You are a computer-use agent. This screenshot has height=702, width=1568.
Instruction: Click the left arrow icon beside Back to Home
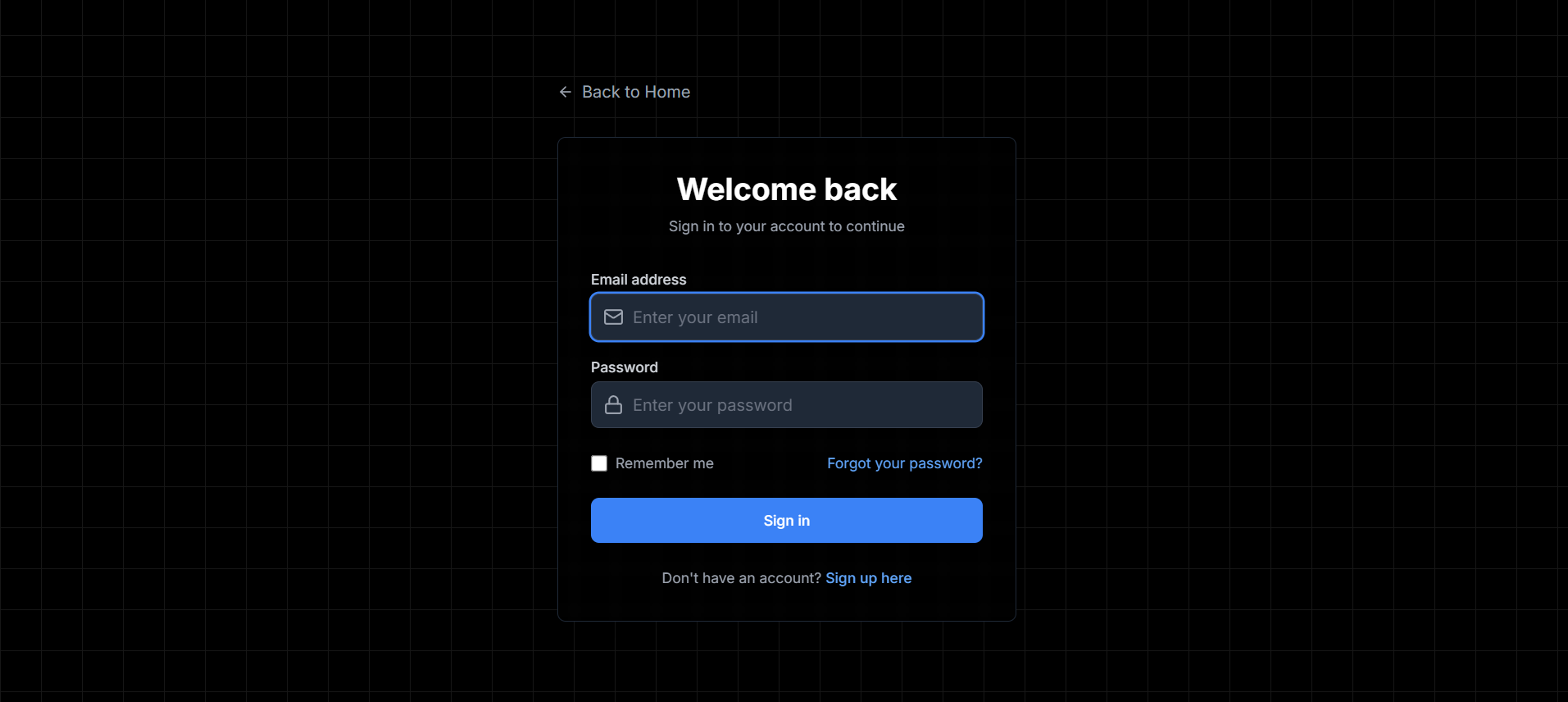pos(566,92)
